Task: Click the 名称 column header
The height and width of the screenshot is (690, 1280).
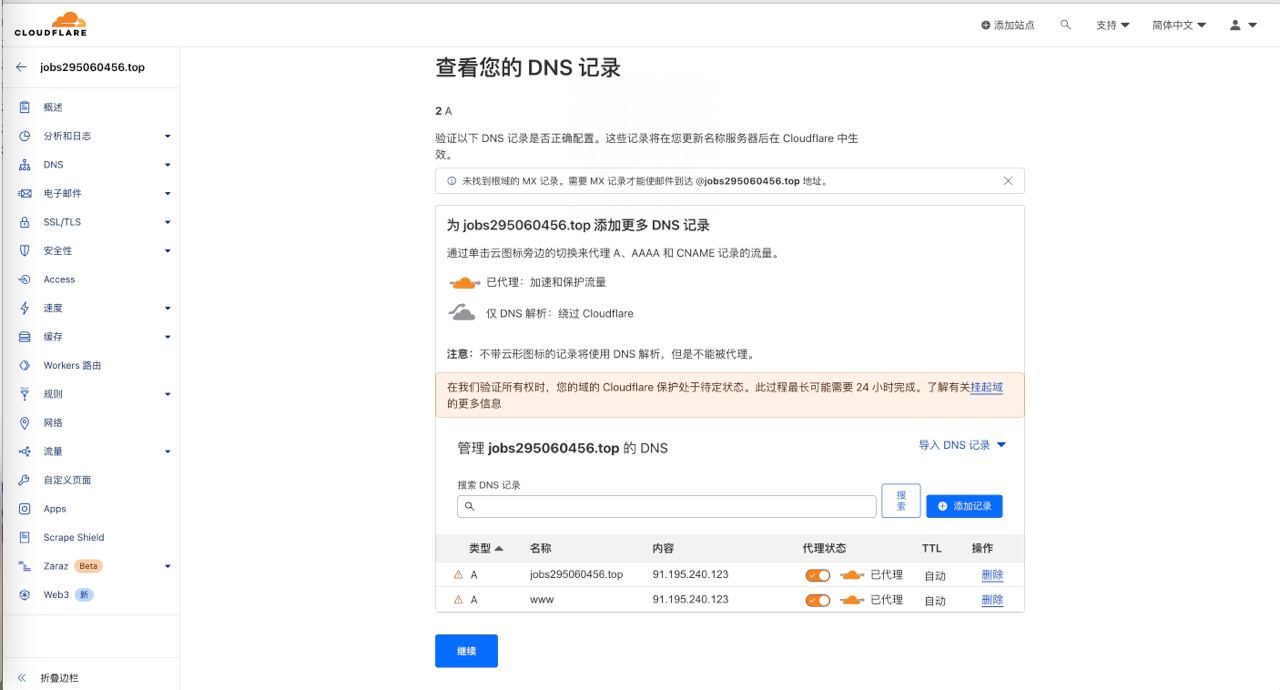Action: [x=541, y=548]
